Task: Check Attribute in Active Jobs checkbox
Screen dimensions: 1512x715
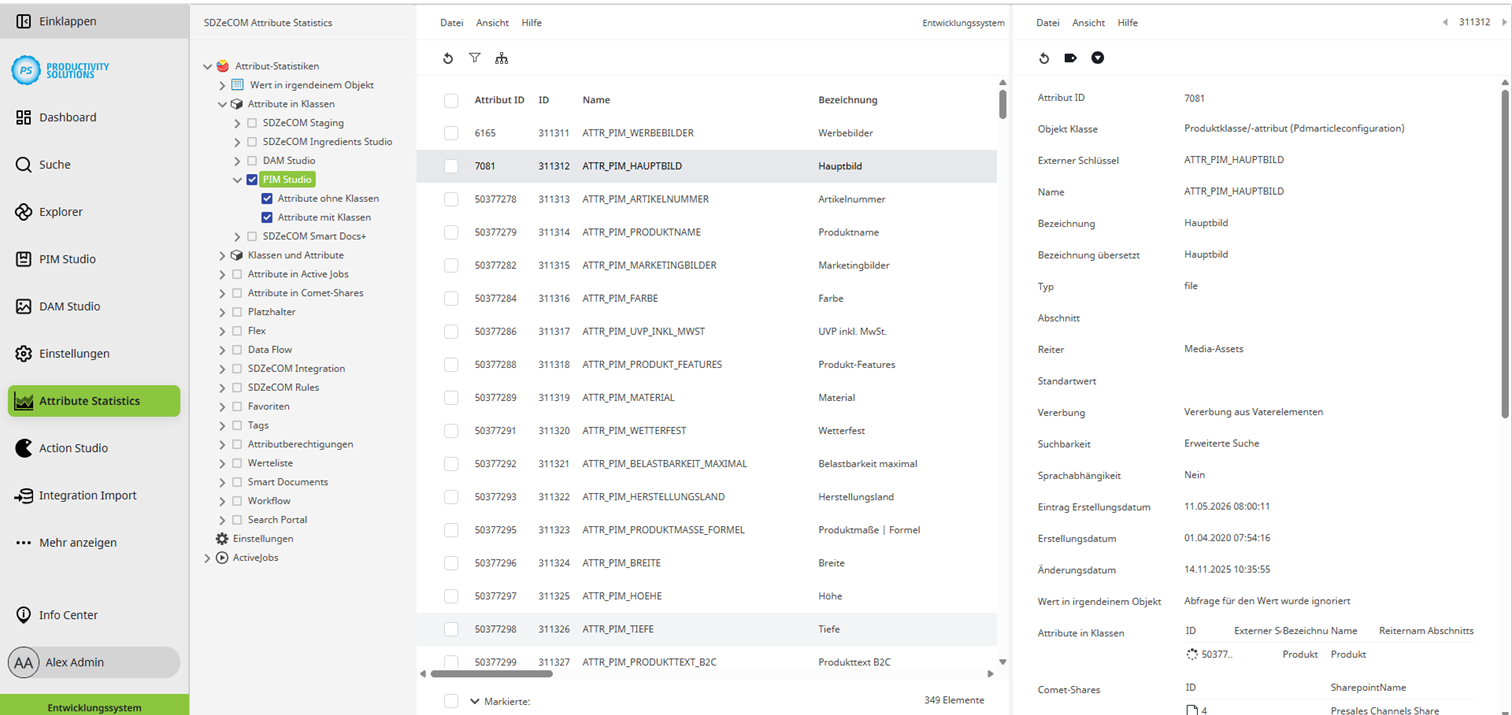Action: coord(237,274)
